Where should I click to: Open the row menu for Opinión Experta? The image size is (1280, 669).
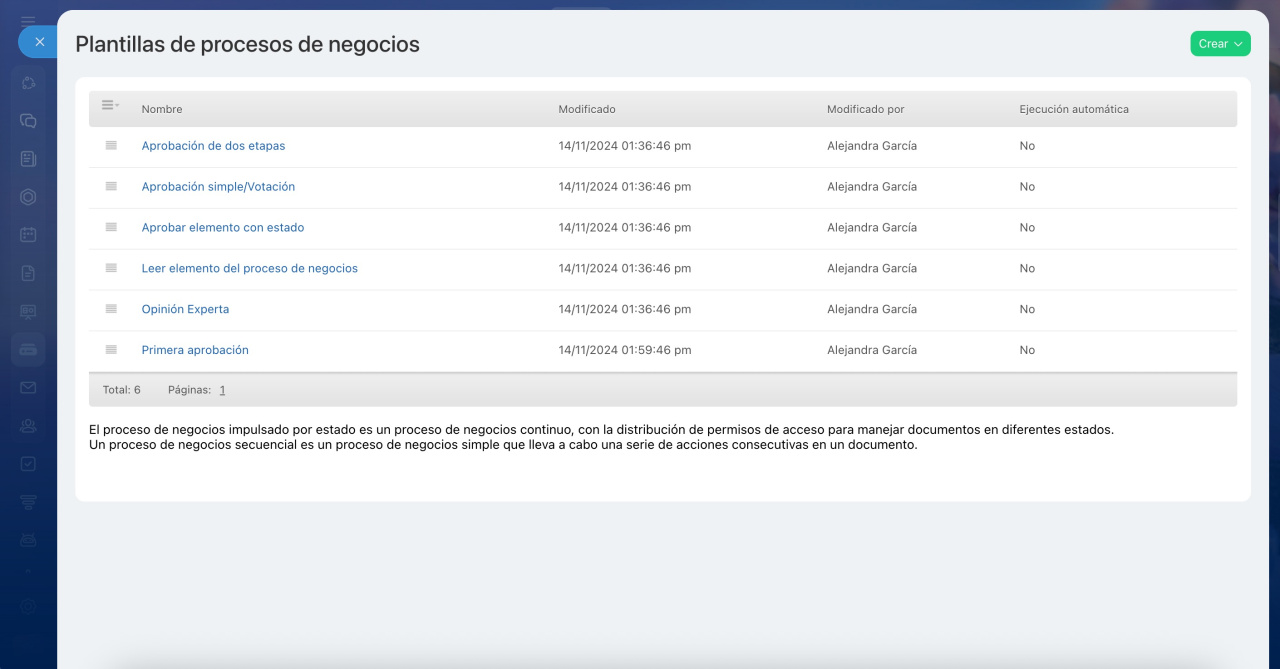click(111, 310)
